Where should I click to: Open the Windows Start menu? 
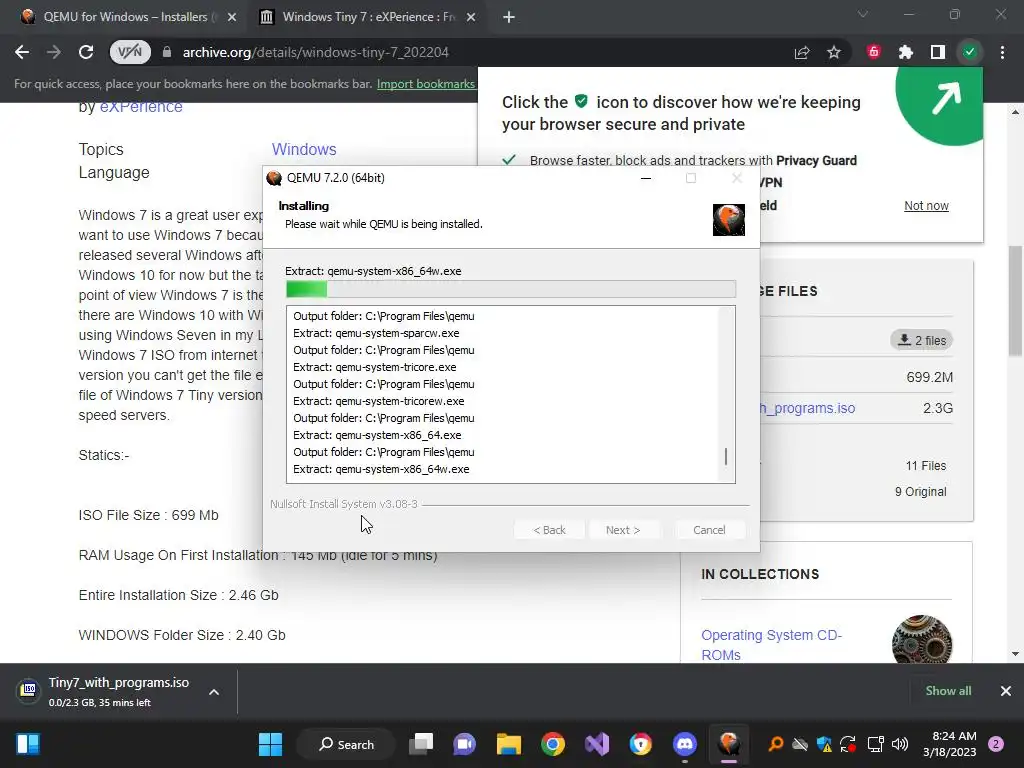click(270, 744)
